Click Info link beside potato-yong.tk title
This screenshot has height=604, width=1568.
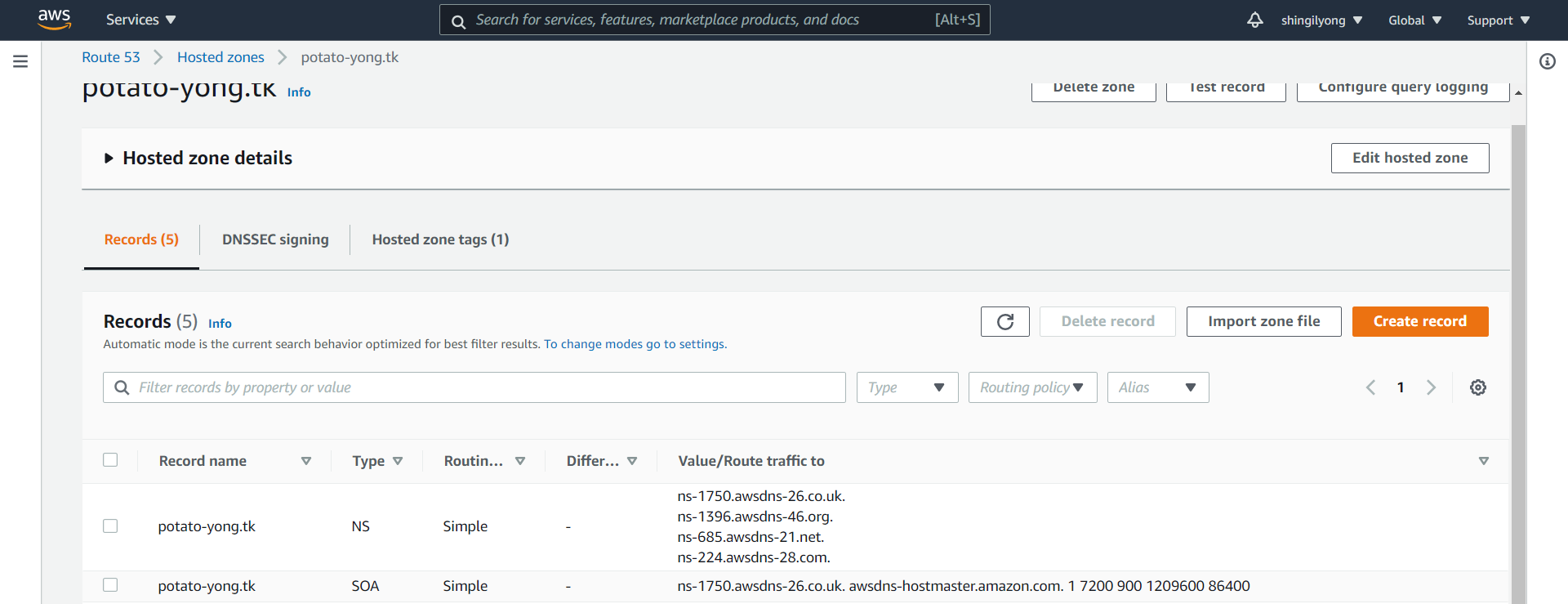299,92
